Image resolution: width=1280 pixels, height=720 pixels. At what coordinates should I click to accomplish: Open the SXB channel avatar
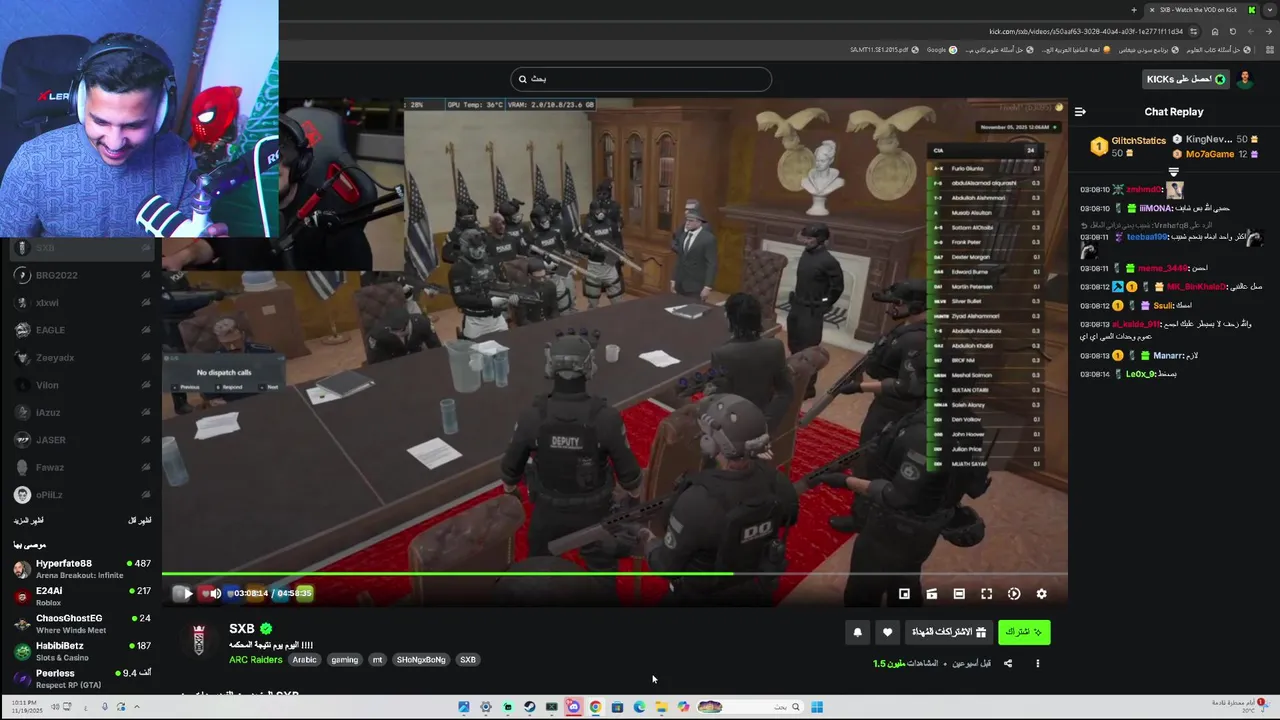[x=199, y=640]
